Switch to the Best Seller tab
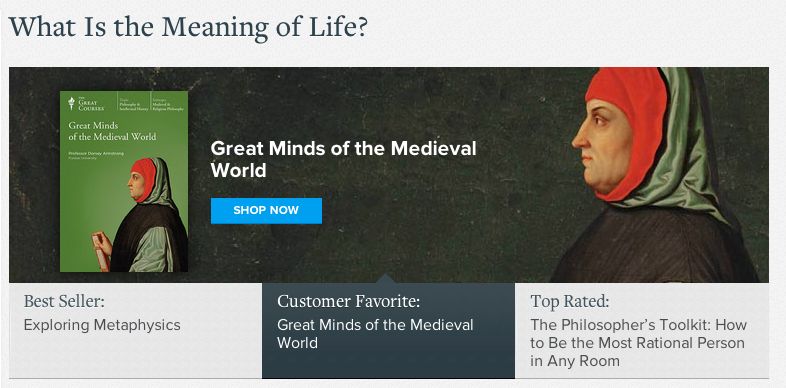 click(x=135, y=330)
